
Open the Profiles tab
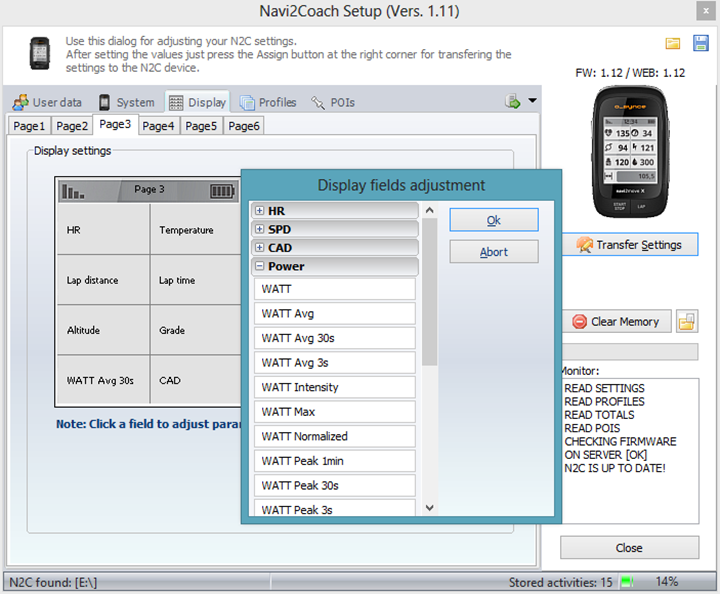click(268, 102)
